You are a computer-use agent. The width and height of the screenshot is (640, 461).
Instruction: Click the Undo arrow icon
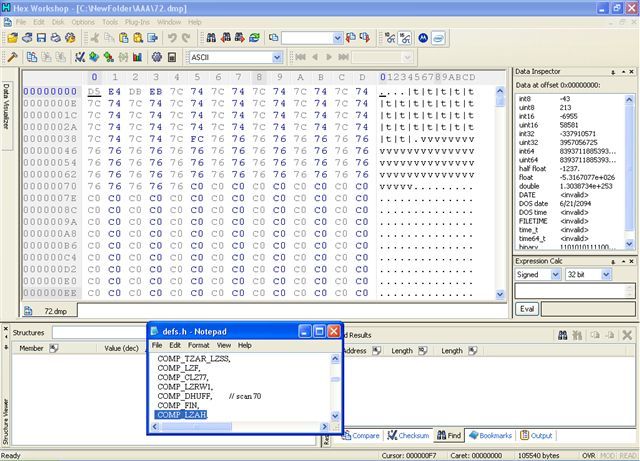coord(172,37)
